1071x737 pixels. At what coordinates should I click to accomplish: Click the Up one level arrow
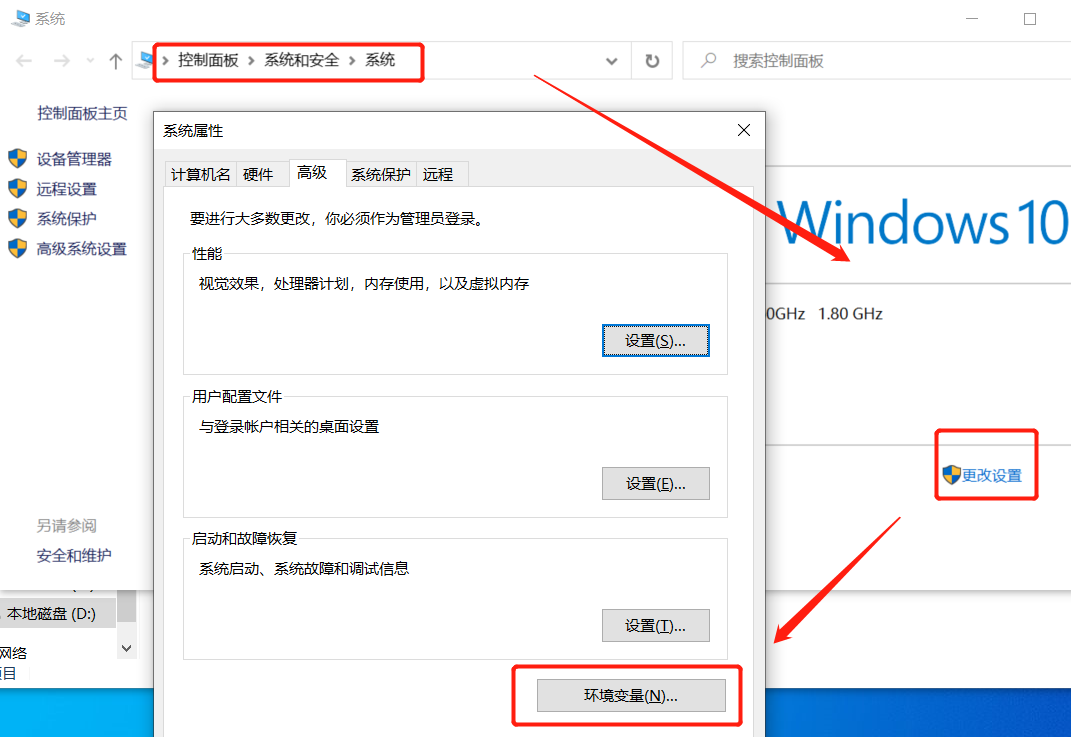point(115,61)
